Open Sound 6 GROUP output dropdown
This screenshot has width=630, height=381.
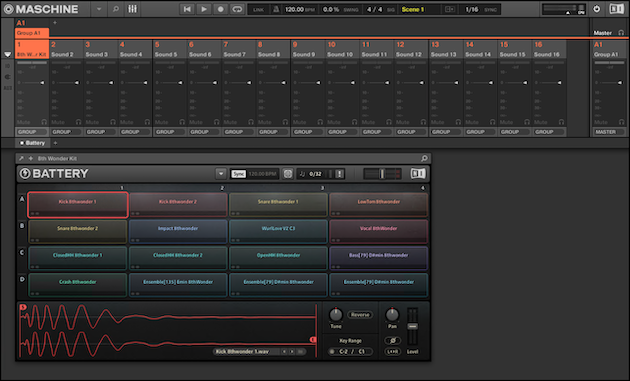pos(204,132)
